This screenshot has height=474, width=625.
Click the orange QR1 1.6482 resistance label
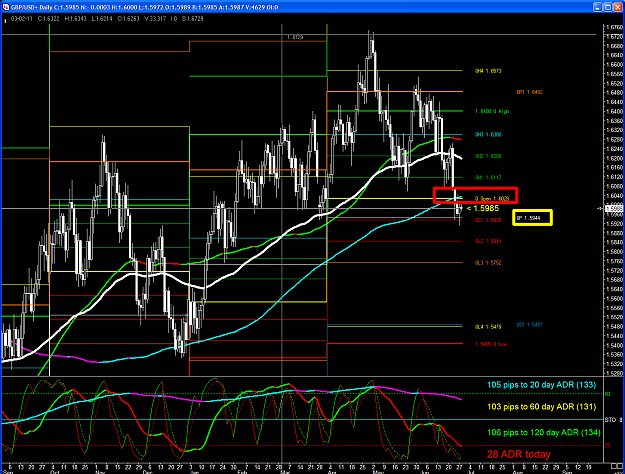[x=529, y=92]
